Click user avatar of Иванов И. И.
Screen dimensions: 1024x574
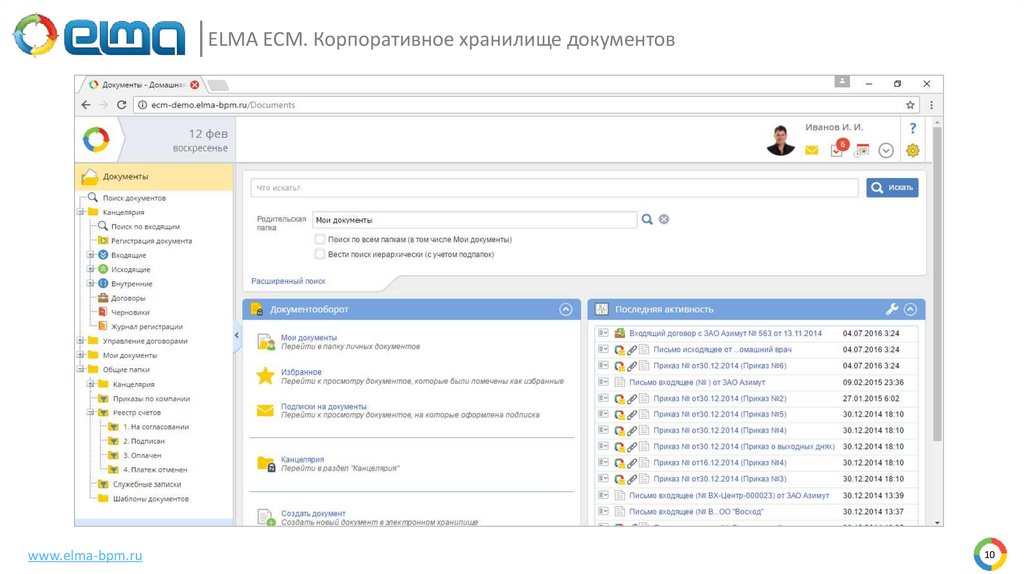780,139
